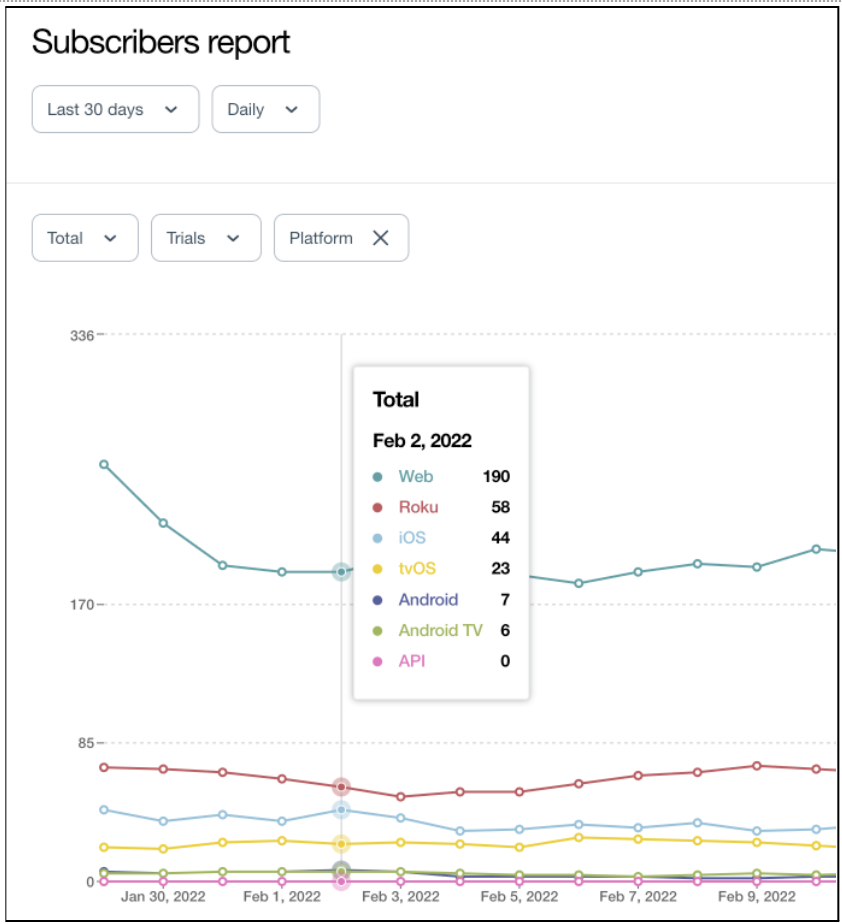The image size is (842, 924).
Task: Expand the Total metric dropdown
Action: click(x=84, y=238)
